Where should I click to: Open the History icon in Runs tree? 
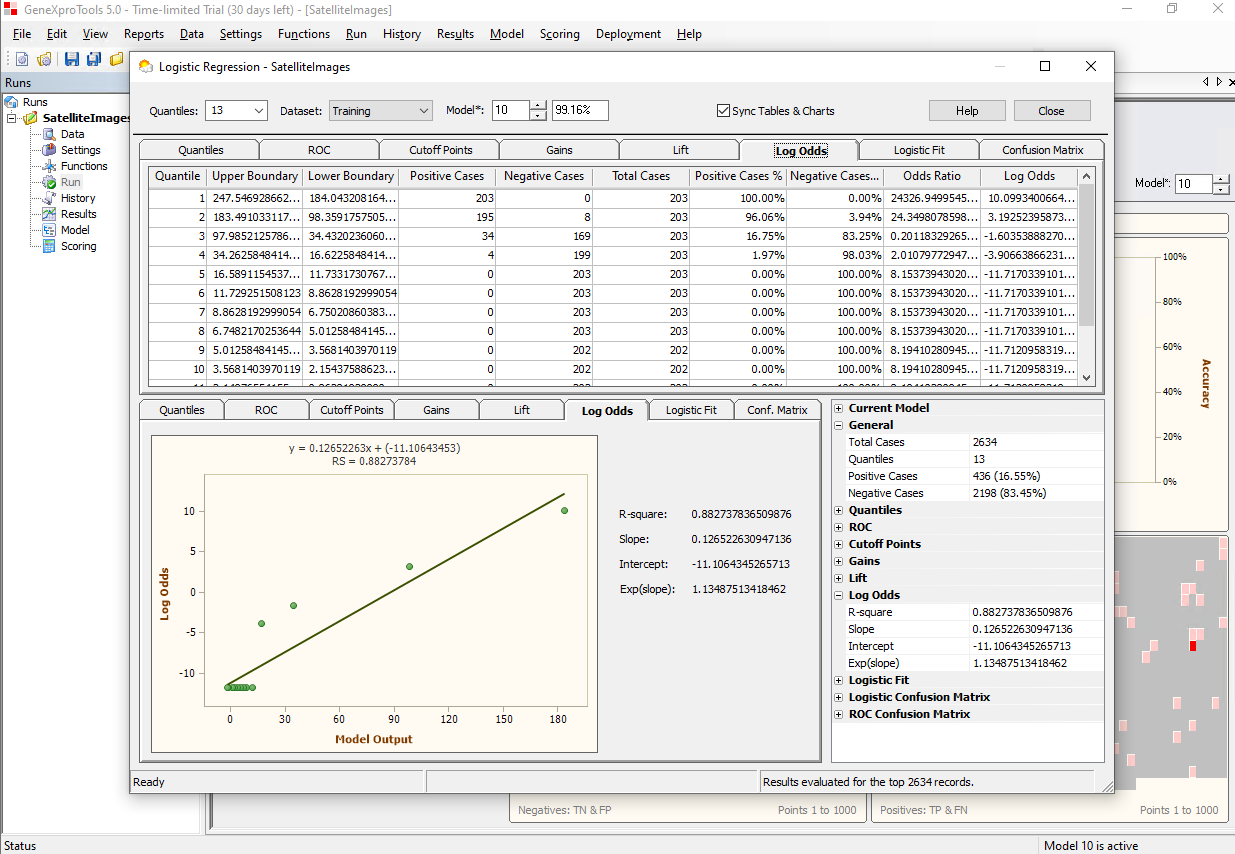pyautogui.click(x=49, y=198)
